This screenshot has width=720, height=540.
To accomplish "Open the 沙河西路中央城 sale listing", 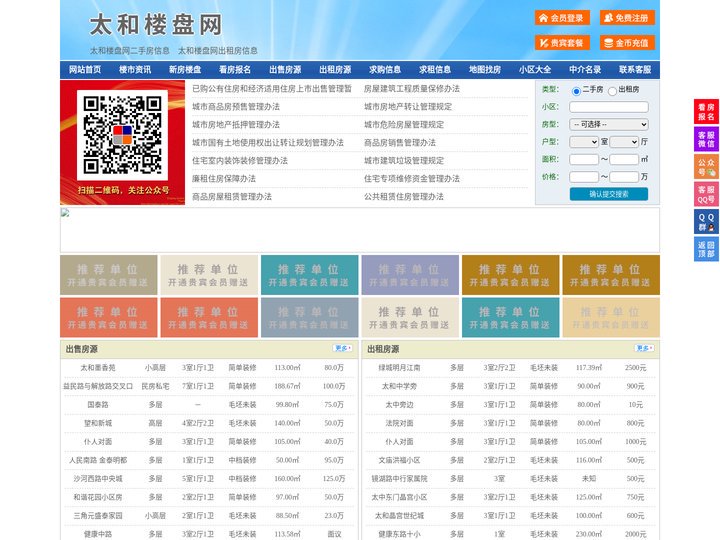I will coord(98,478).
